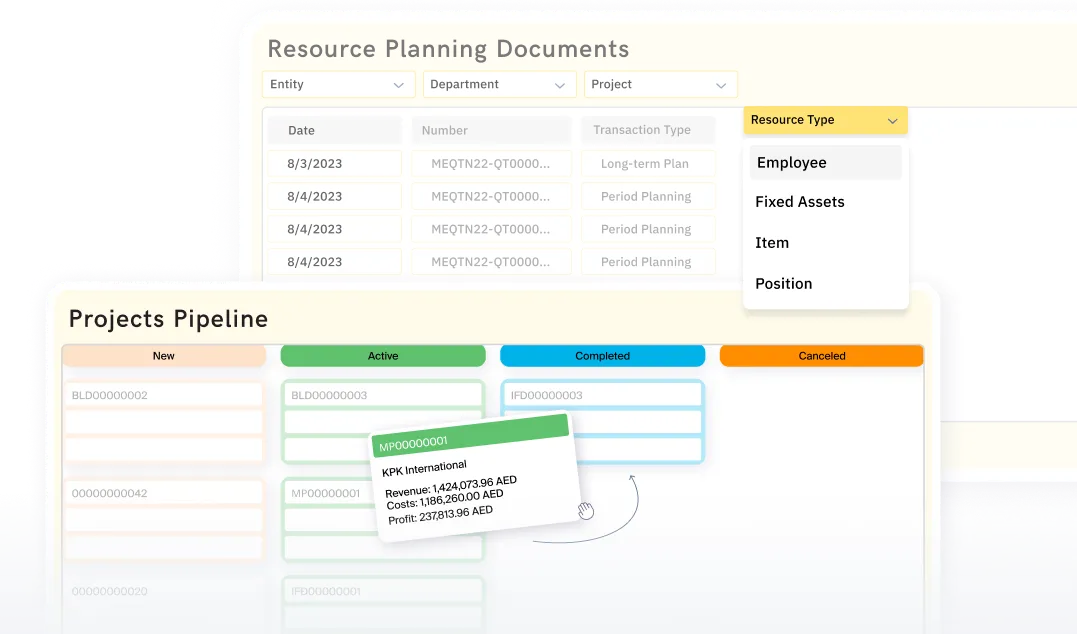Screen dimensions: 1077x634
Task: Collapse the Resource Type dropdown chevron
Action: (x=893, y=120)
